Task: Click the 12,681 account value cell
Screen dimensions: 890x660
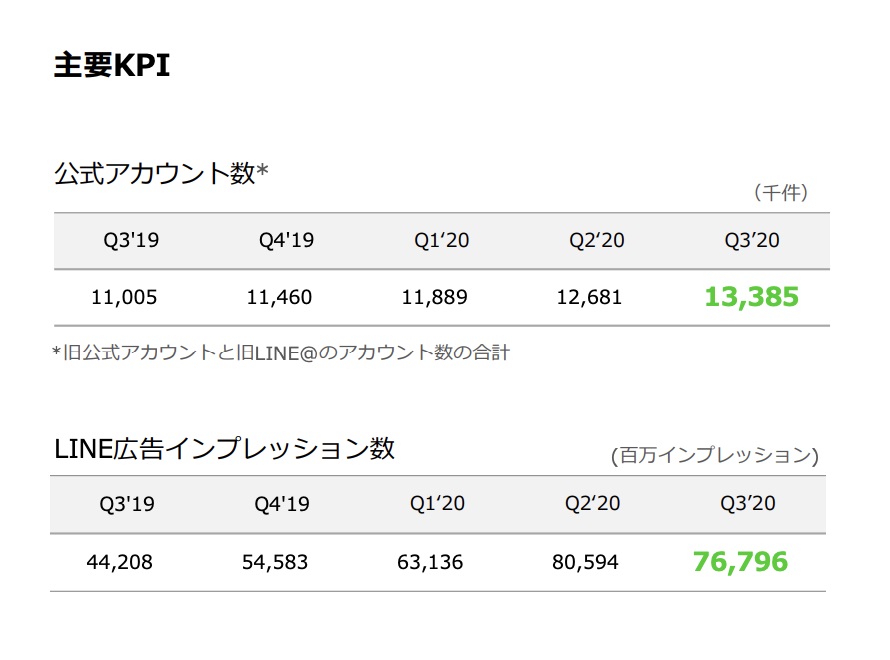Action: [589, 297]
